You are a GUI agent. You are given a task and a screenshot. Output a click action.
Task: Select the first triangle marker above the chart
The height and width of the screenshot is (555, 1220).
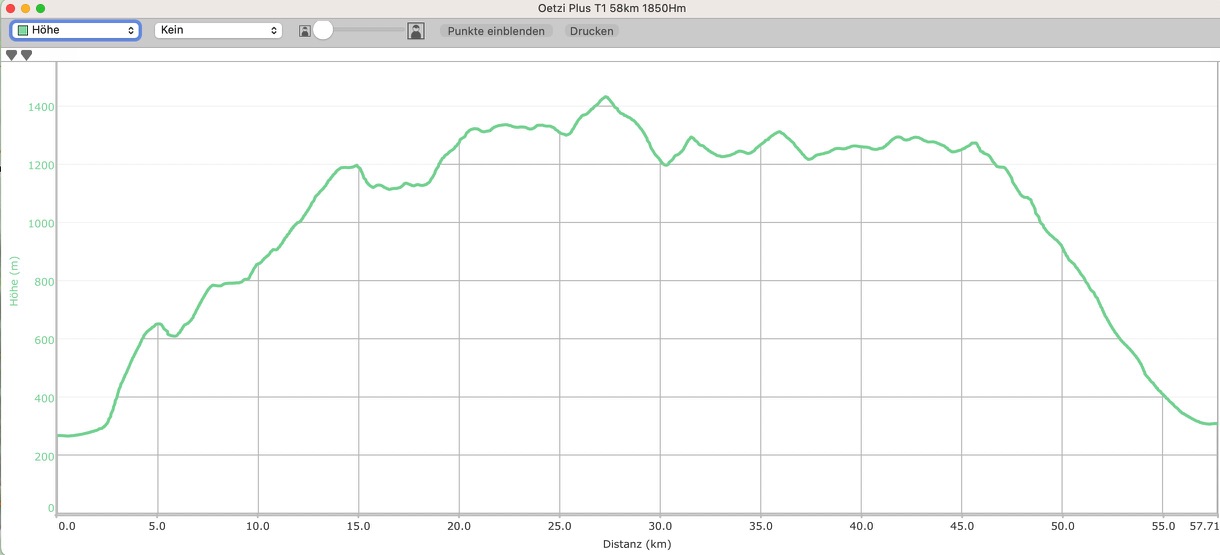tap(12, 55)
